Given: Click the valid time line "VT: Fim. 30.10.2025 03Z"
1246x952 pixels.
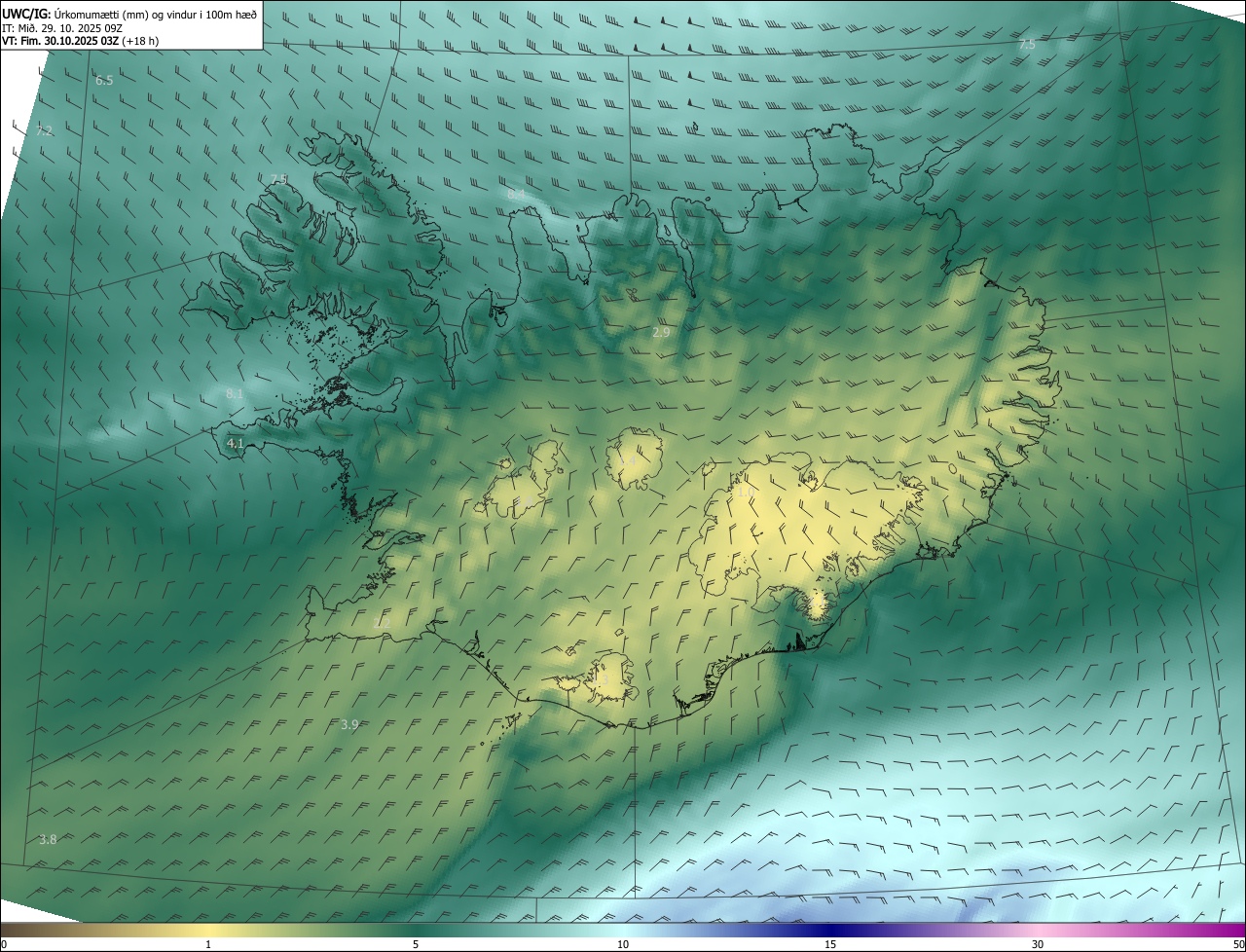Looking at the screenshot, I should (x=60, y=41).
